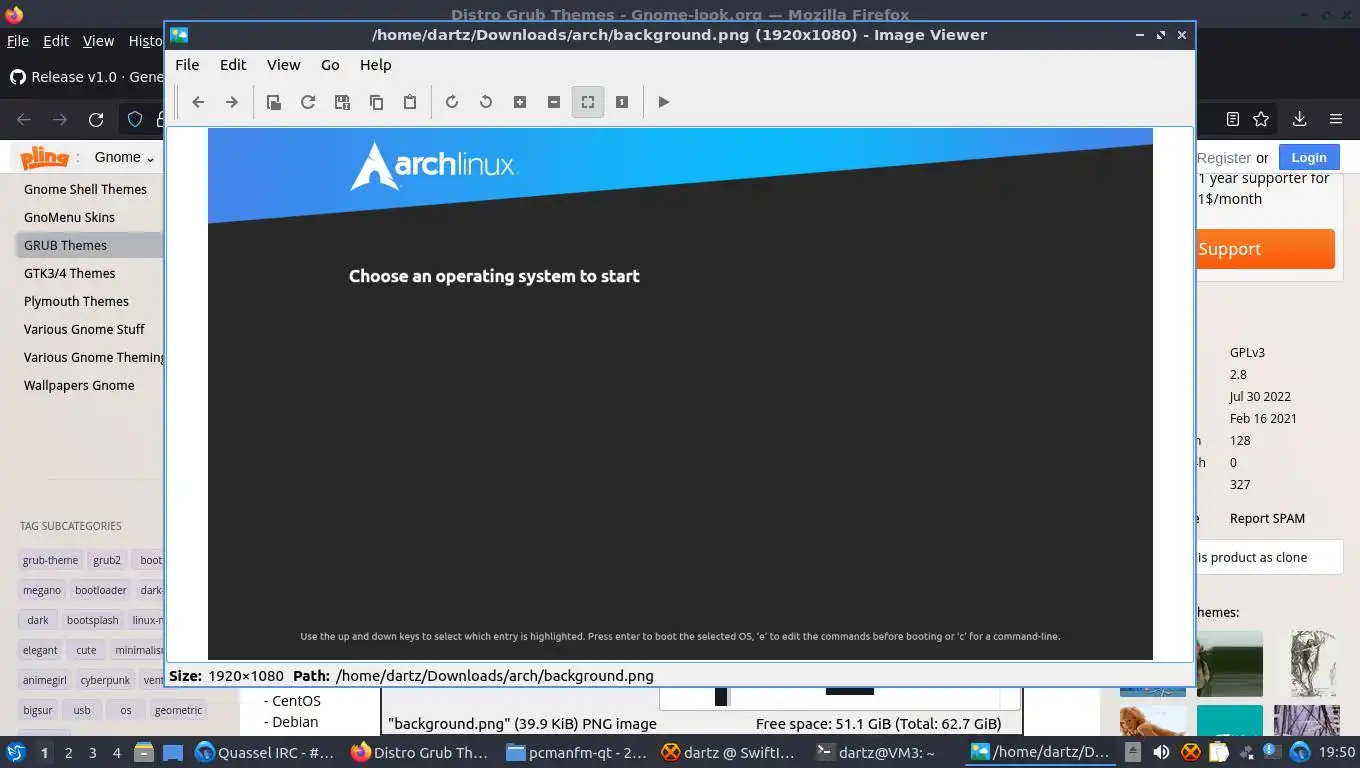Image resolution: width=1360 pixels, height=768 pixels.
Task: Select the megano tag
Action: pos(42,590)
